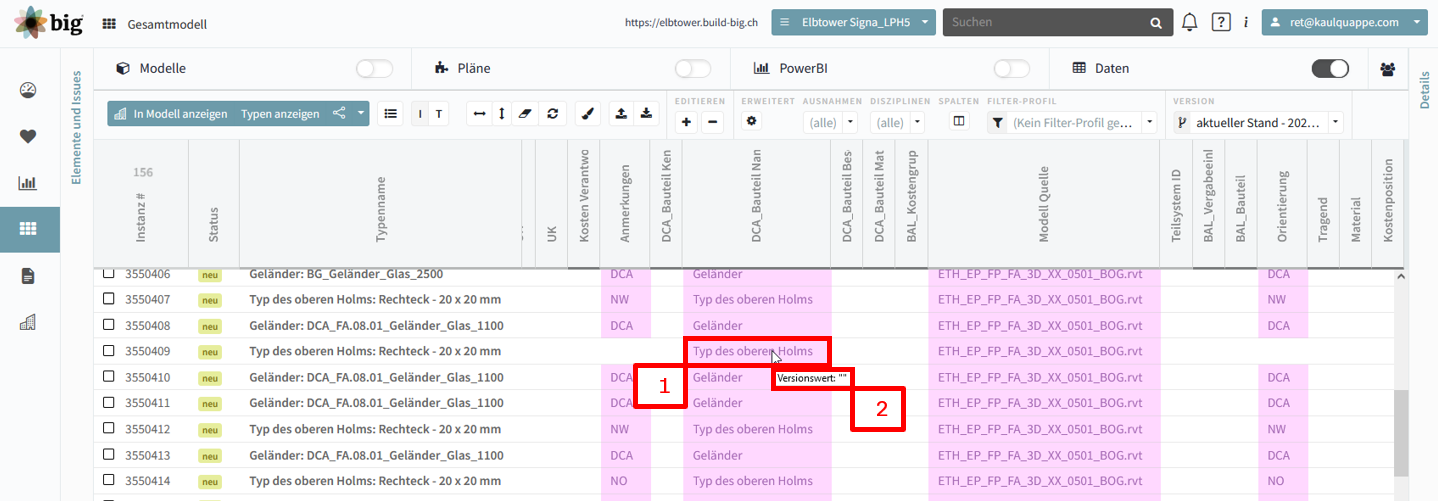Disable the Daten toggle switch
This screenshot has height=501, width=1438.
1330,69
